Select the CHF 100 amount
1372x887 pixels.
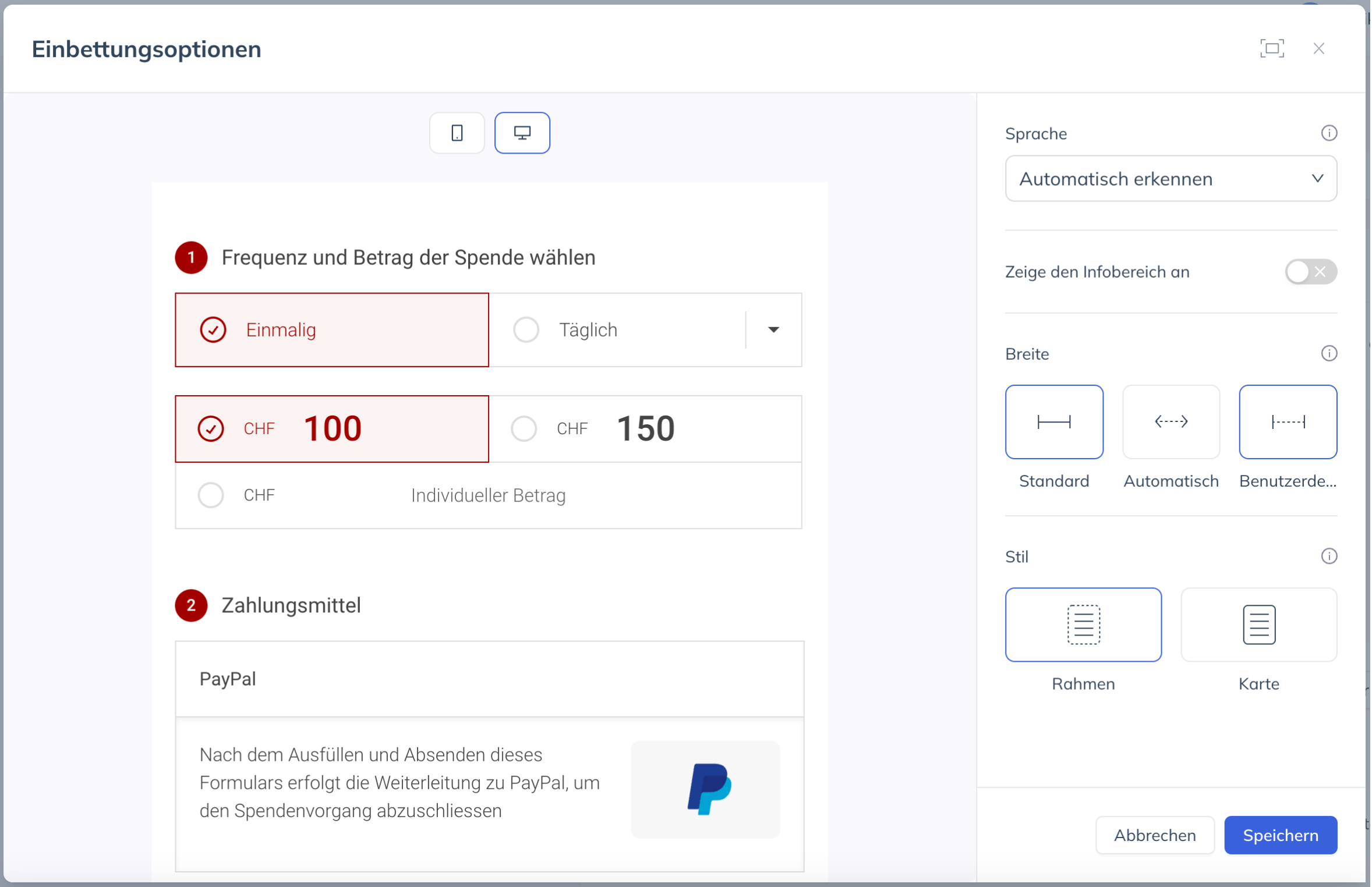coord(332,429)
